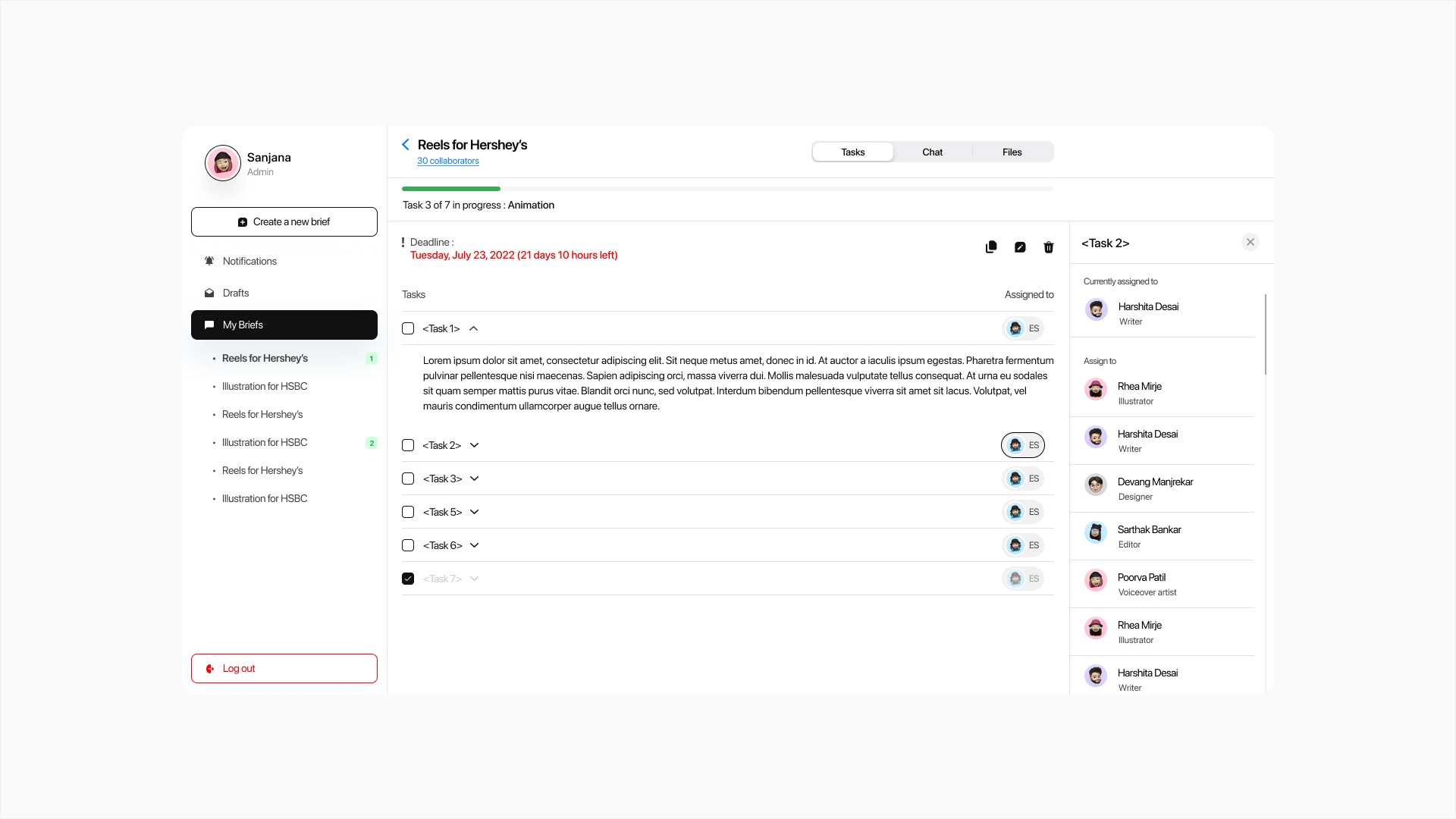Click the back arrow beside Reels for Hershey's
This screenshot has width=1456, height=819.
coord(406,145)
